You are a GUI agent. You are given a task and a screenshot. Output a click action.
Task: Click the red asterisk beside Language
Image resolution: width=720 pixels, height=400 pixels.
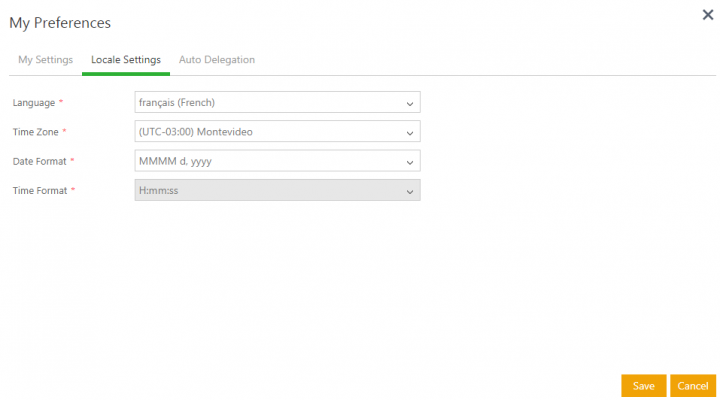click(61, 102)
